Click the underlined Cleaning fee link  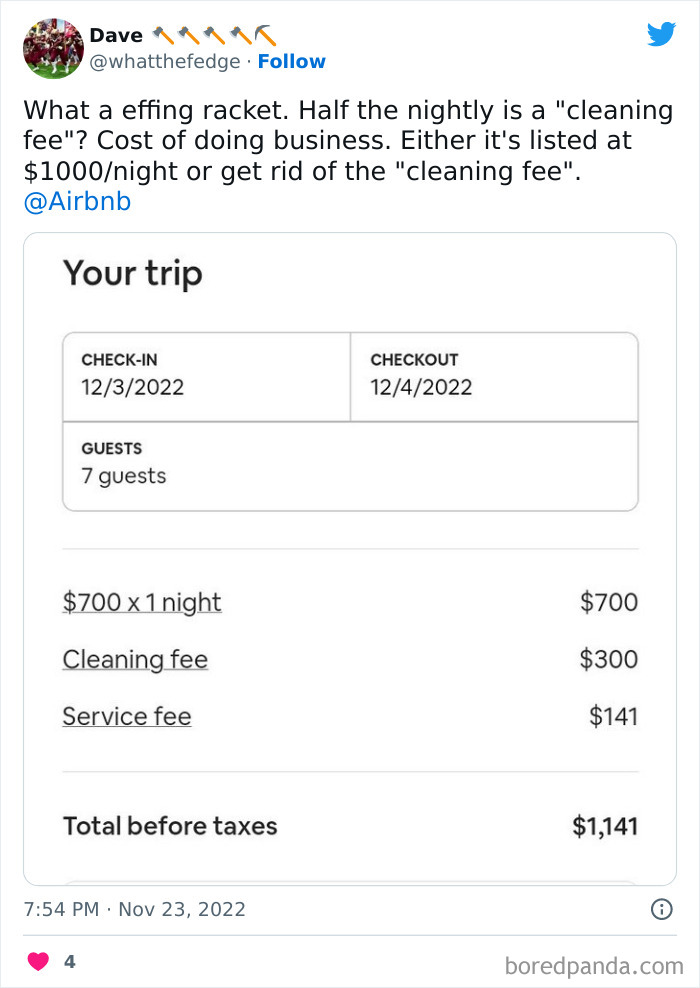135,660
